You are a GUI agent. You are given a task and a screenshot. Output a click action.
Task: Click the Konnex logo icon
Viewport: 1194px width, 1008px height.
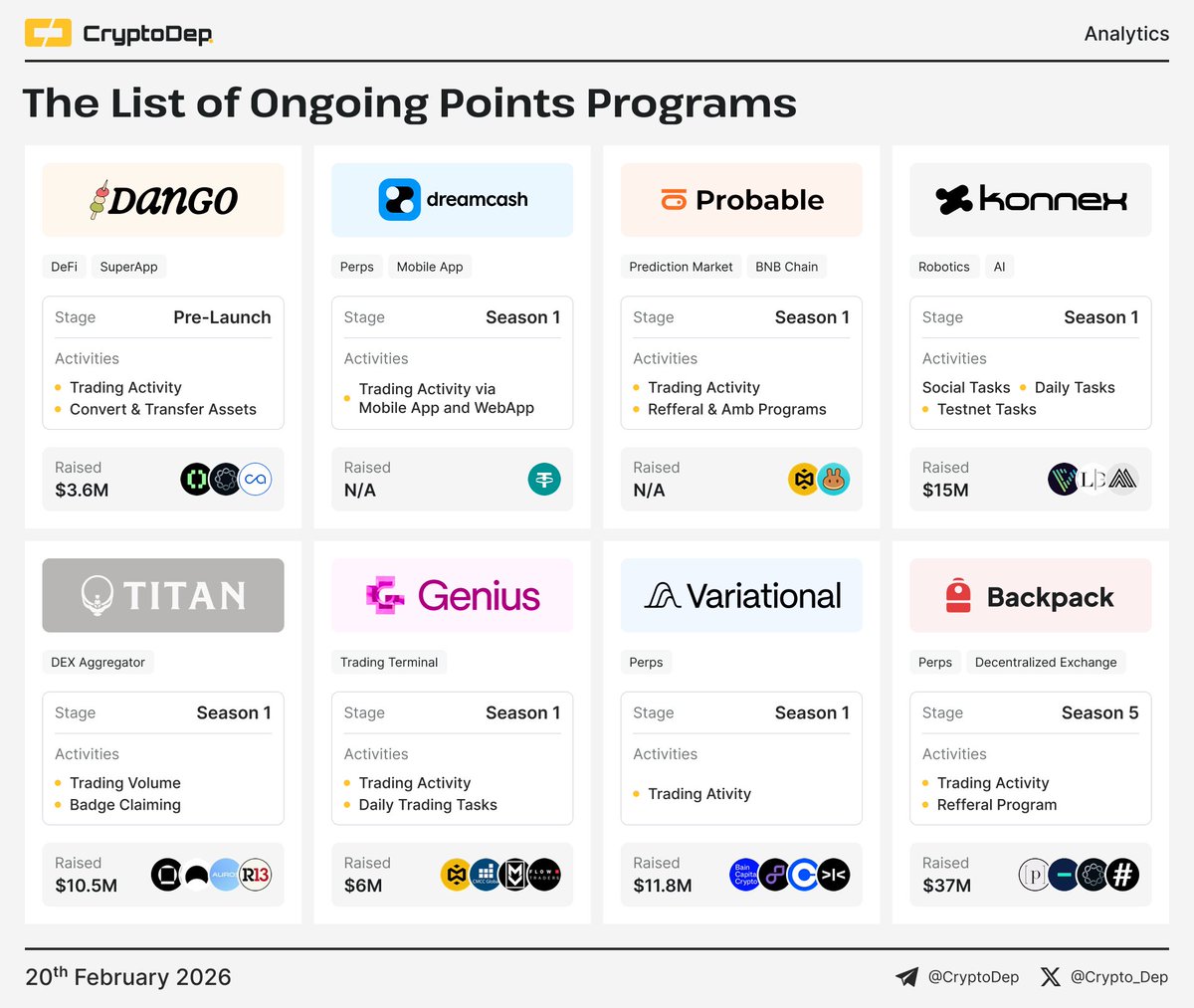(x=953, y=200)
